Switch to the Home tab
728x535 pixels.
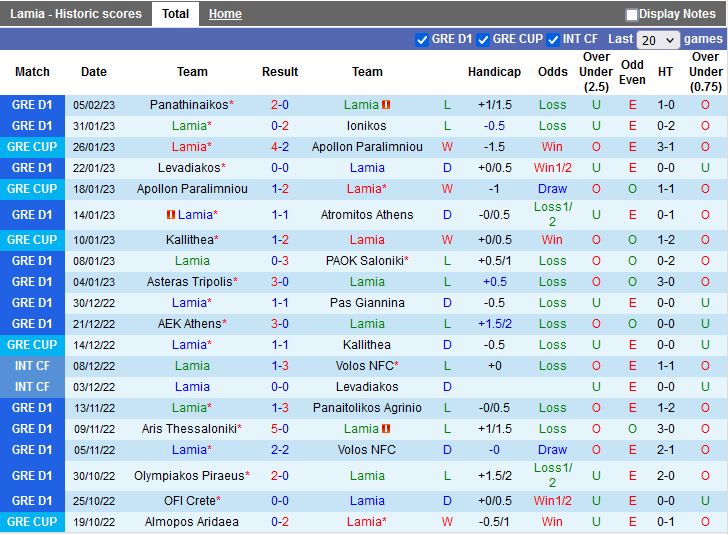[x=225, y=14]
